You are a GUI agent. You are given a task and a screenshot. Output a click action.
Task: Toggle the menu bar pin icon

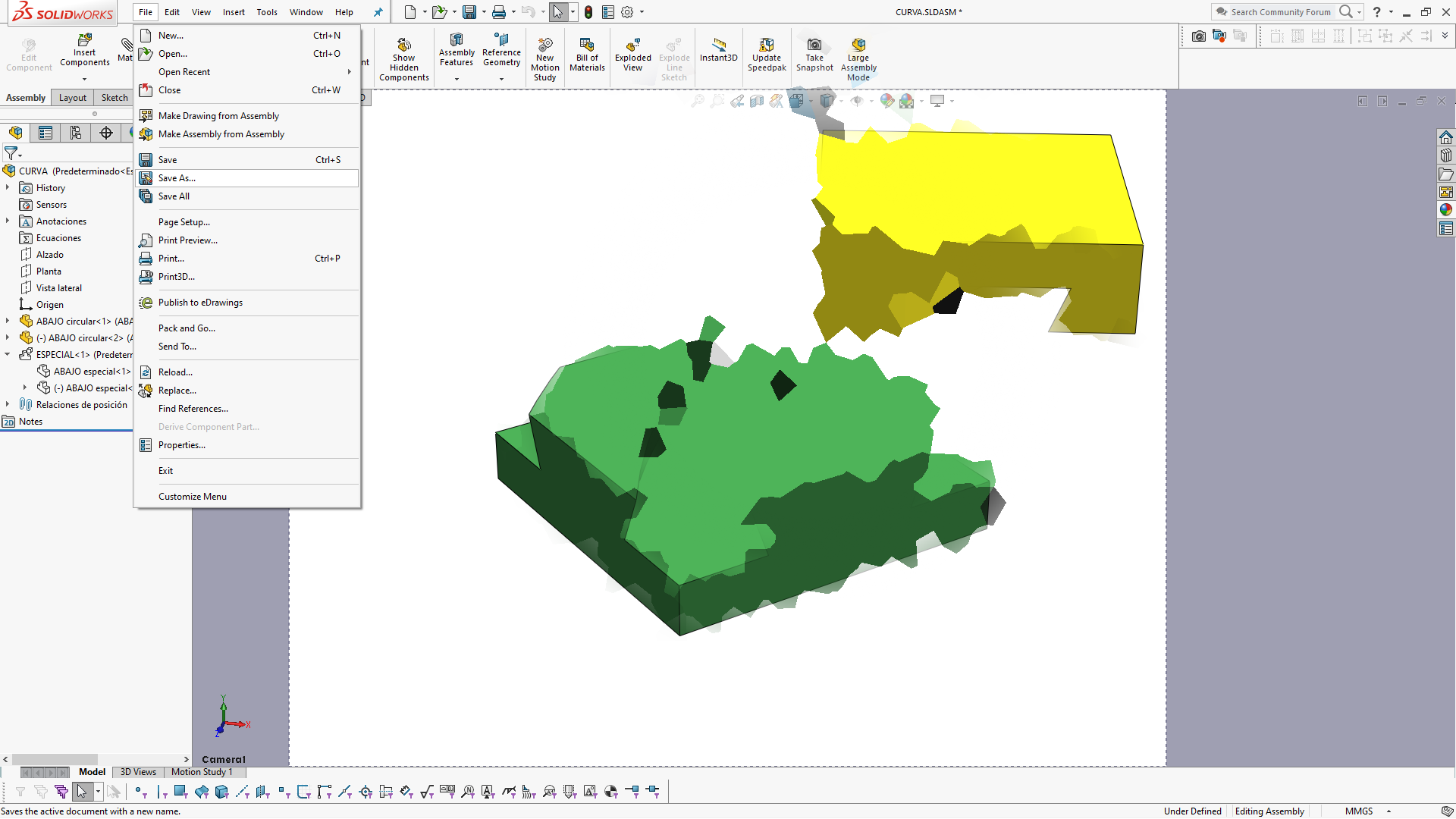[x=378, y=12]
